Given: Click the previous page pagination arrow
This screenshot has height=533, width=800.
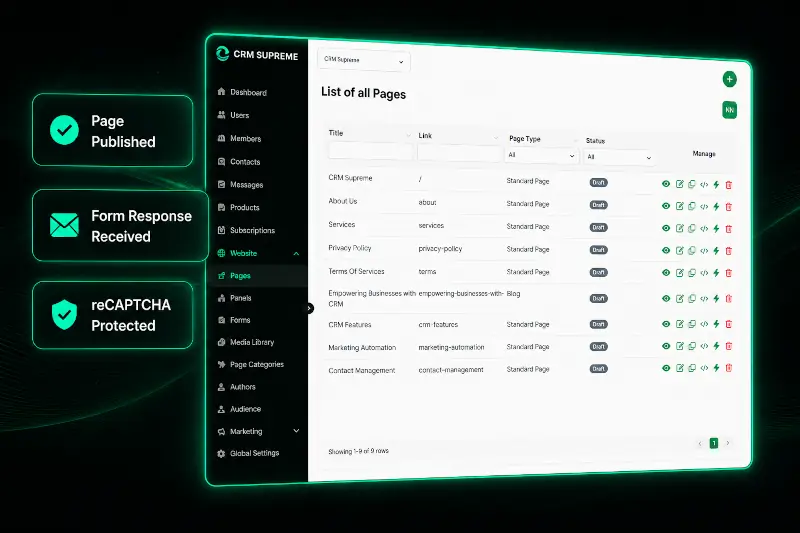Looking at the screenshot, I should 700,444.
